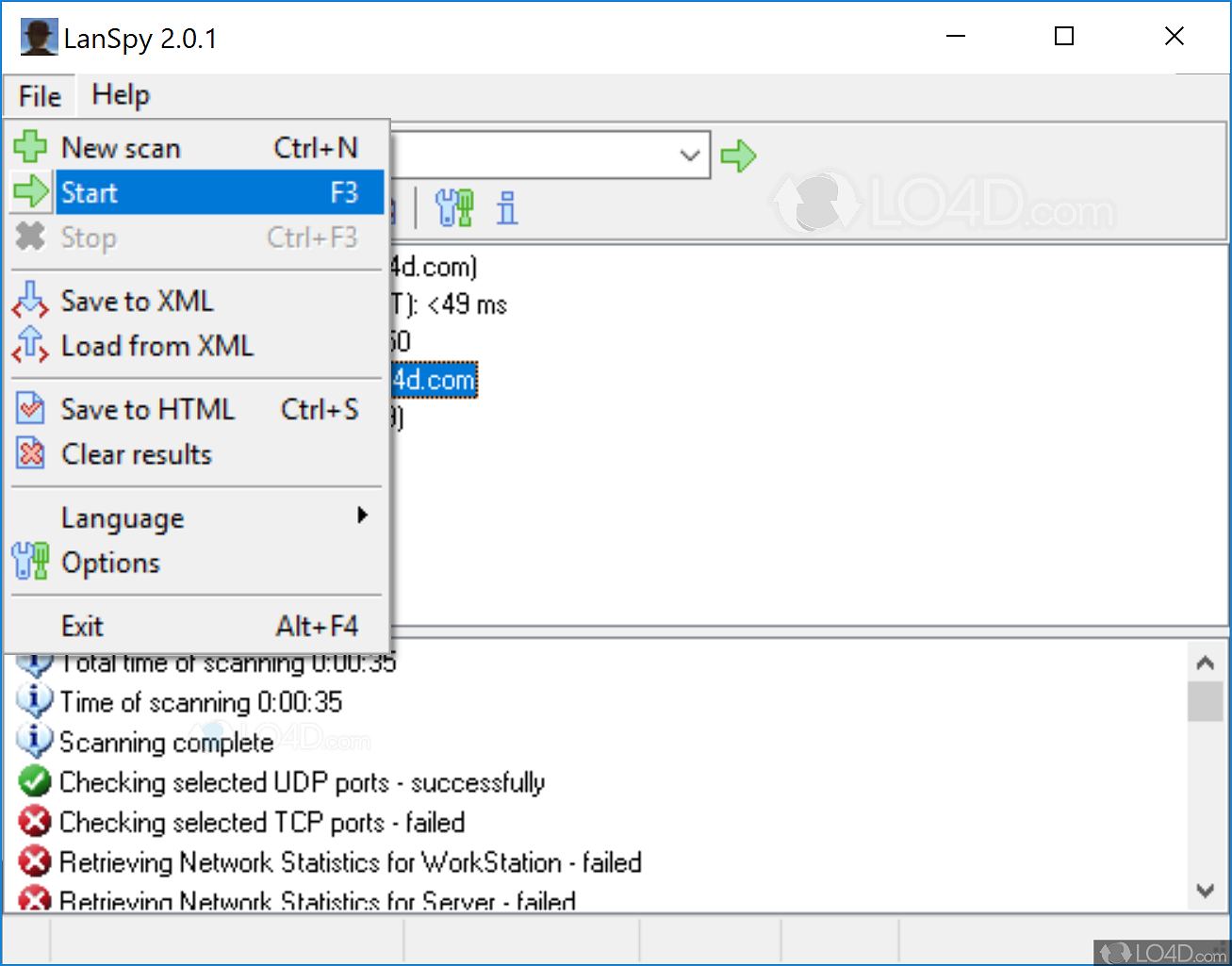Viewport: 1232px width, 966px height.
Task: Close the LanSpy window
Action: click(x=1175, y=37)
